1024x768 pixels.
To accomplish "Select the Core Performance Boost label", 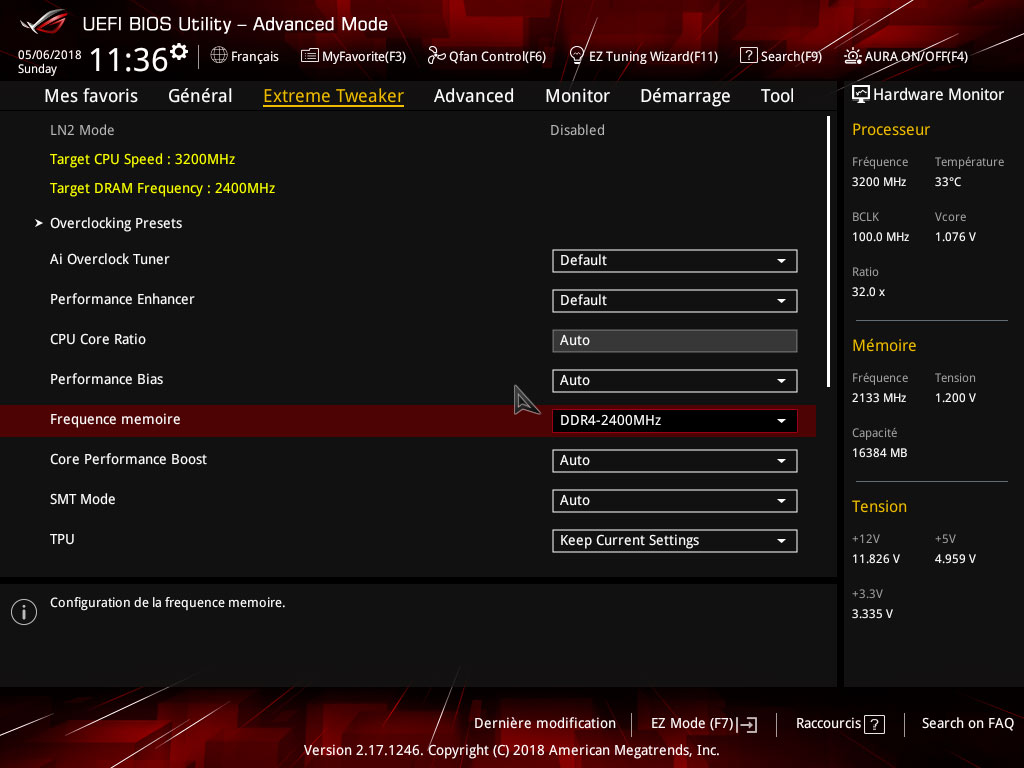I will pos(128,459).
